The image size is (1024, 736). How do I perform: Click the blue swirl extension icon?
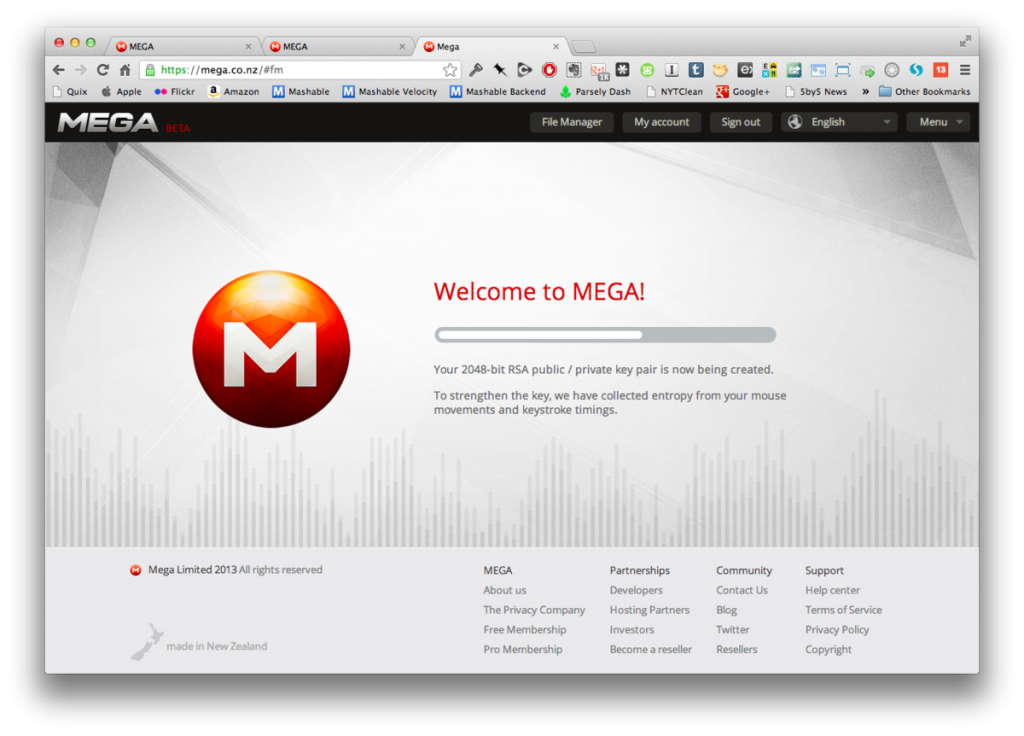(x=916, y=70)
